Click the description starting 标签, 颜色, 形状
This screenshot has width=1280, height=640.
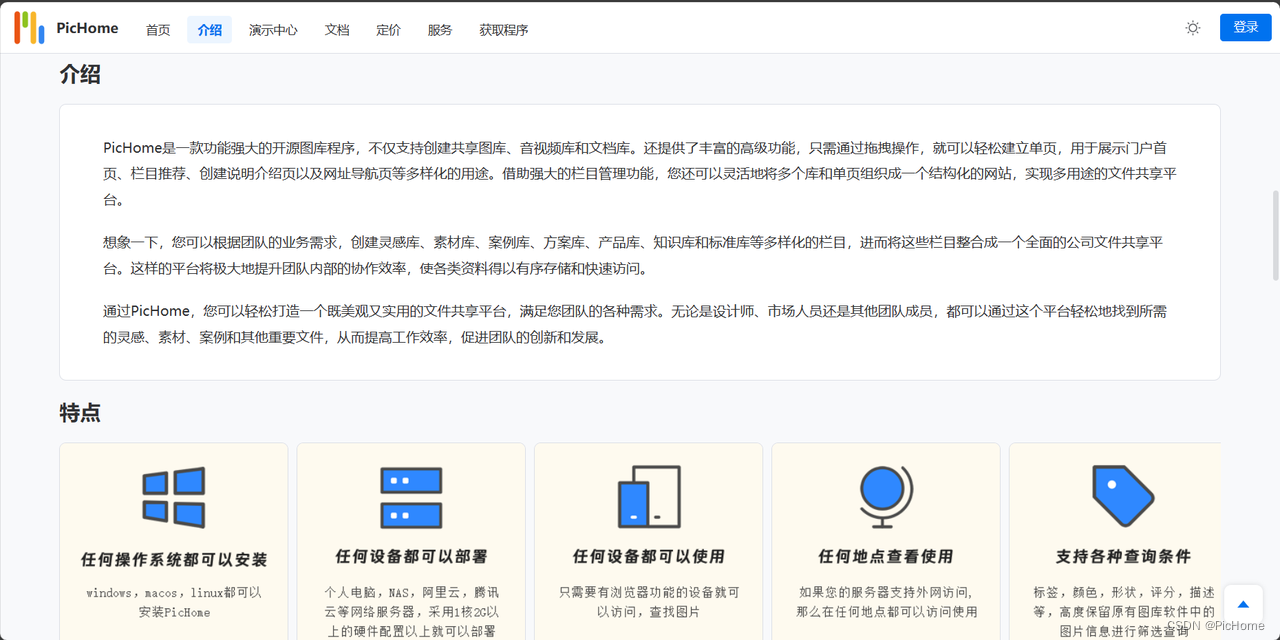tap(1123, 611)
